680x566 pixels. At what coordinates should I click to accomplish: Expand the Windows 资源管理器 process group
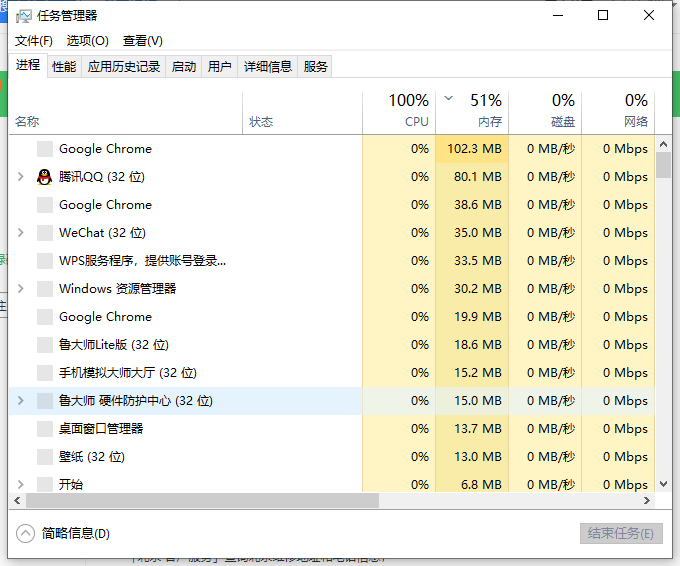click(x=21, y=289)
